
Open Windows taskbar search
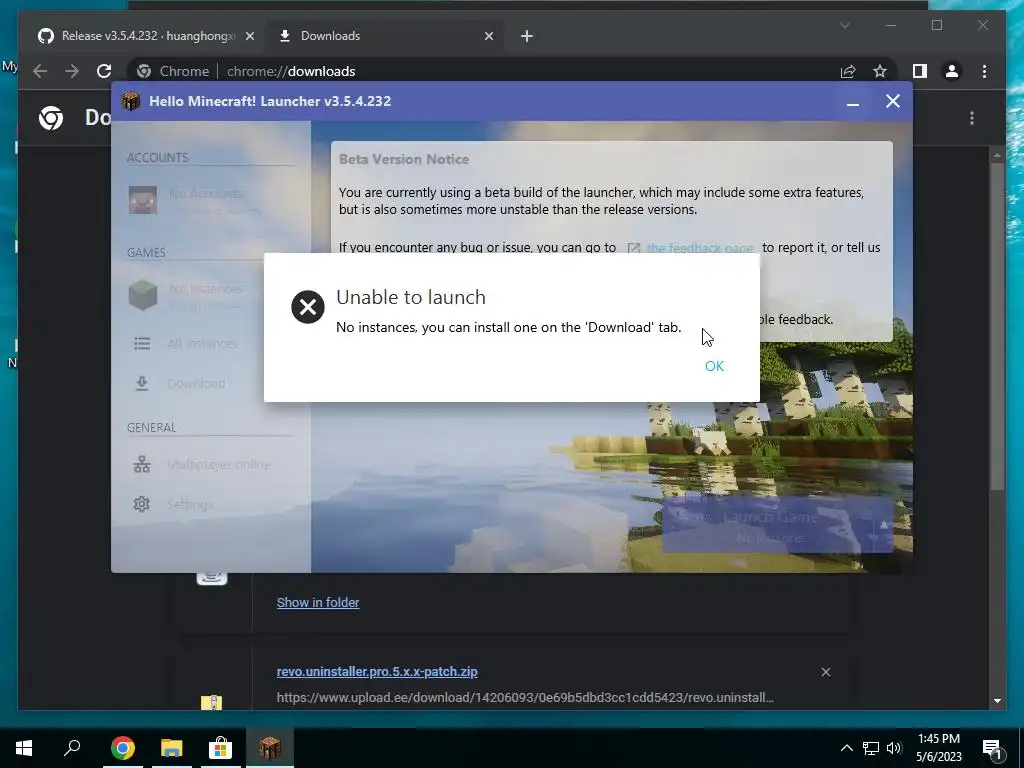point(72,748)
